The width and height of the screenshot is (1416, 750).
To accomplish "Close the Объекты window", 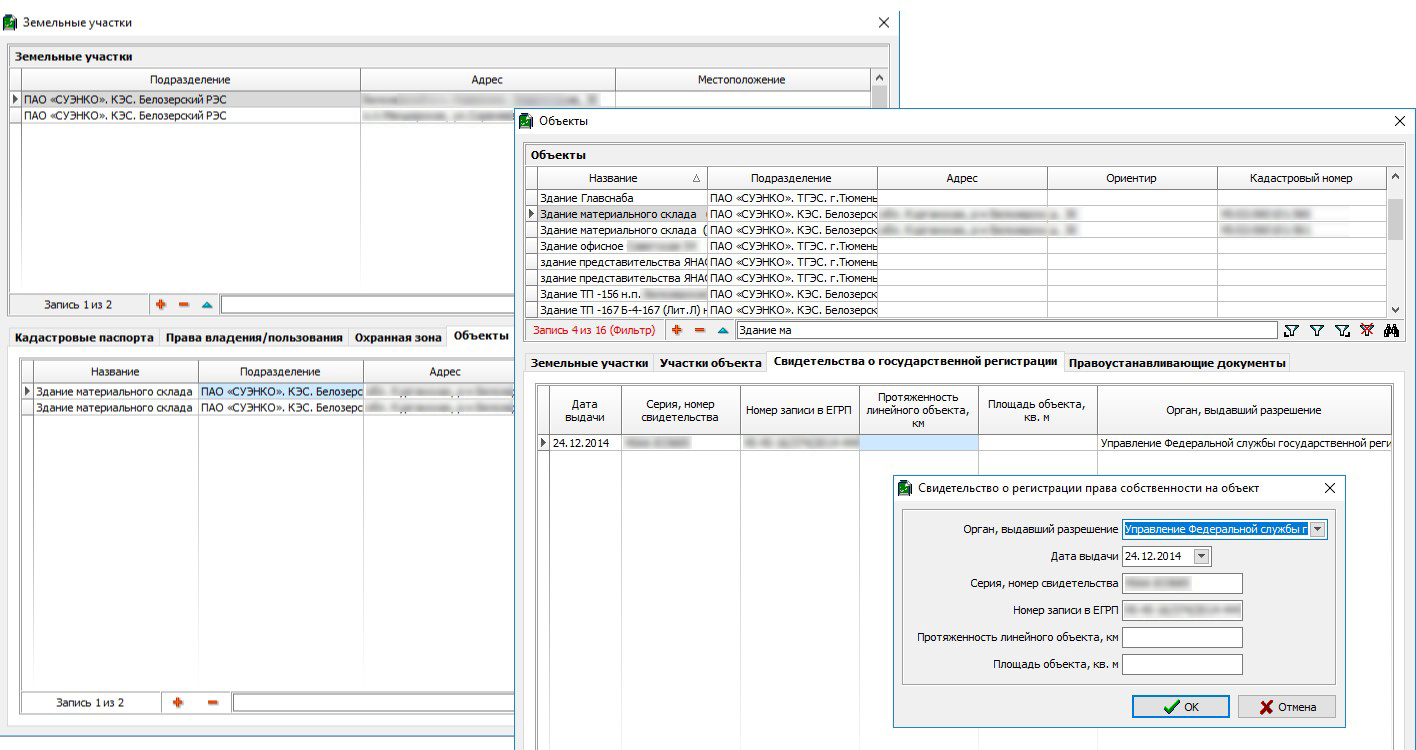I will (1399, 121).
